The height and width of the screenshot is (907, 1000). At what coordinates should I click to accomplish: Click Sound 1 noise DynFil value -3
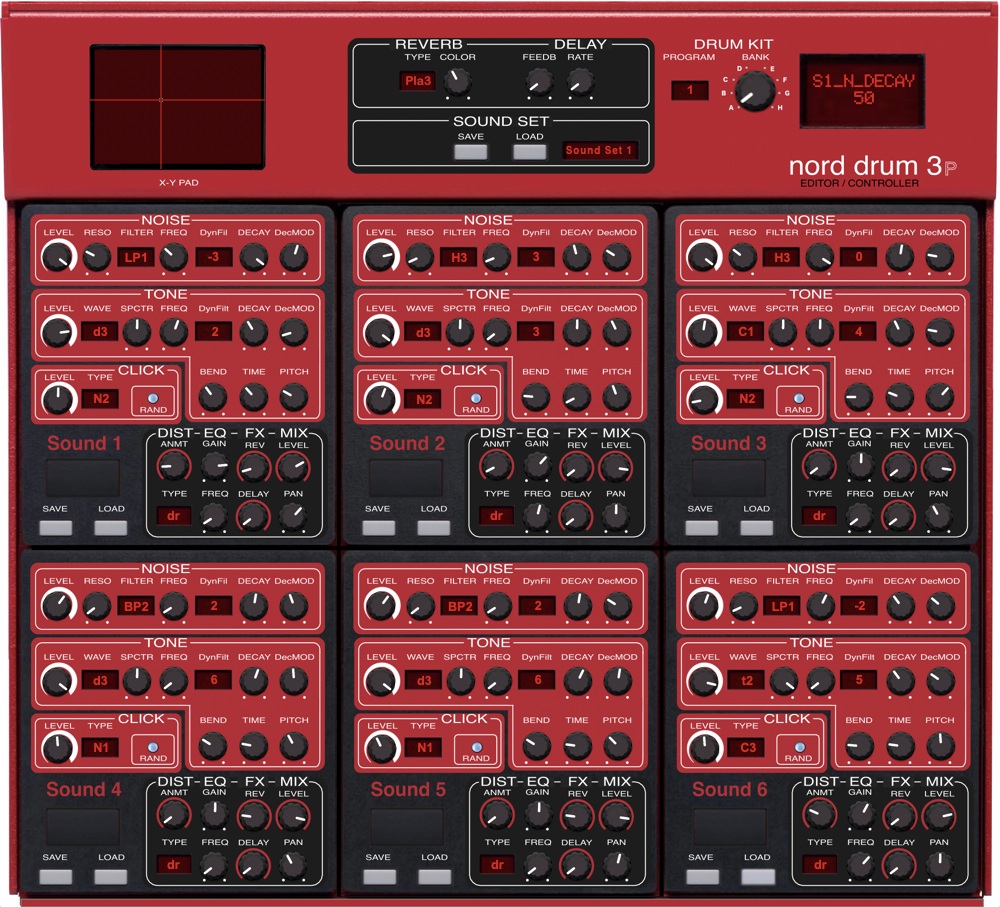click(x=214, y=257)
